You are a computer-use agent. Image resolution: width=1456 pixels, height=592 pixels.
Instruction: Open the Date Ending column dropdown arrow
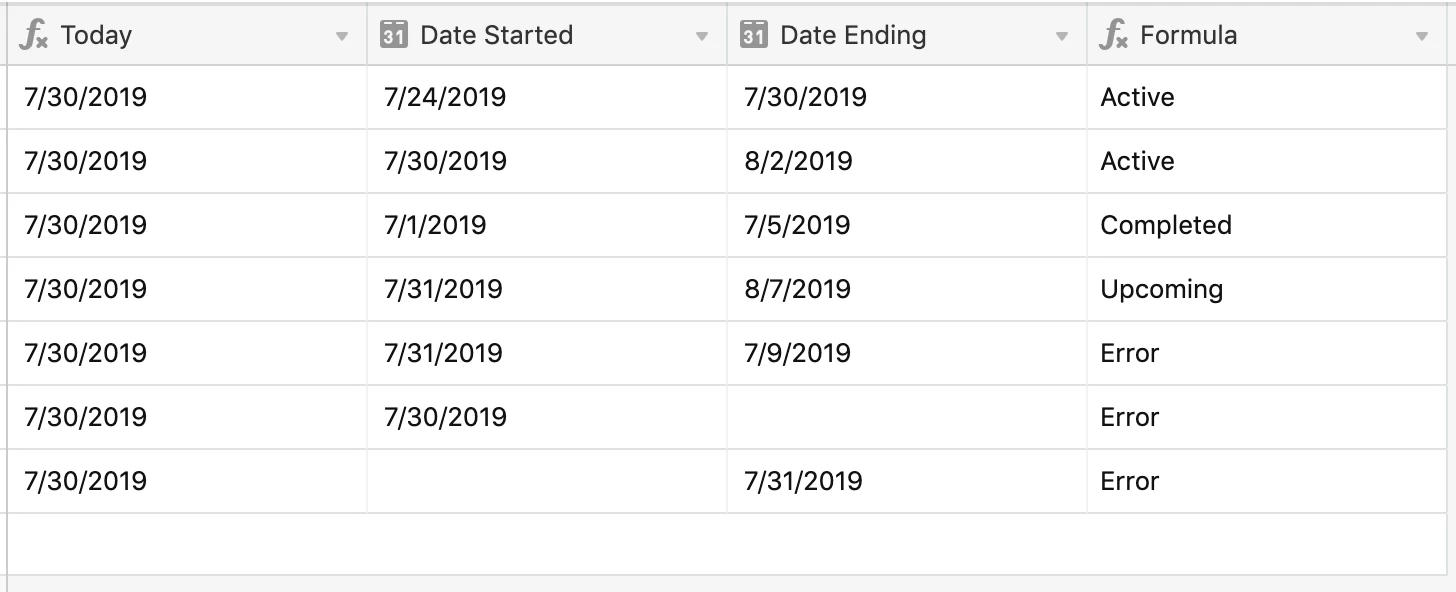coord(1062,37)
